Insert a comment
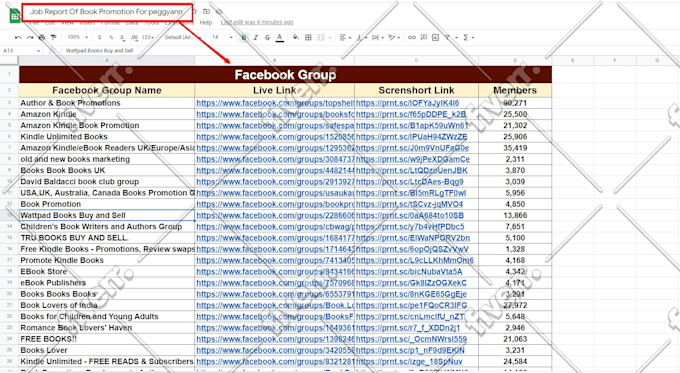The image size is (680, 373). point(424,38)
